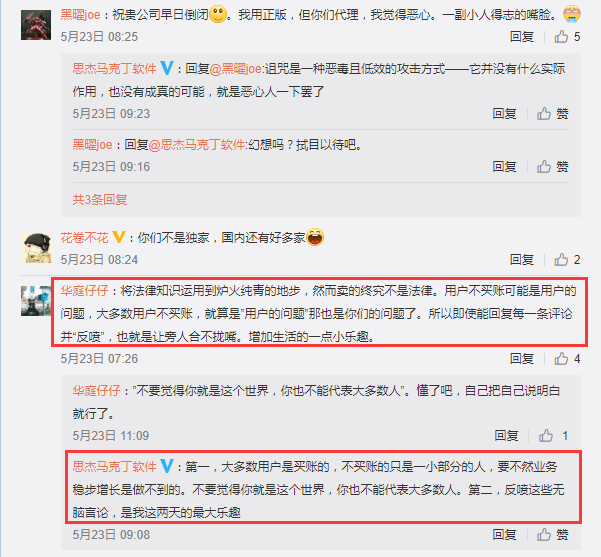Like the 09:08 reply from 思杰马克丁软件
The image size is (601, 557).
coord(552,535)
